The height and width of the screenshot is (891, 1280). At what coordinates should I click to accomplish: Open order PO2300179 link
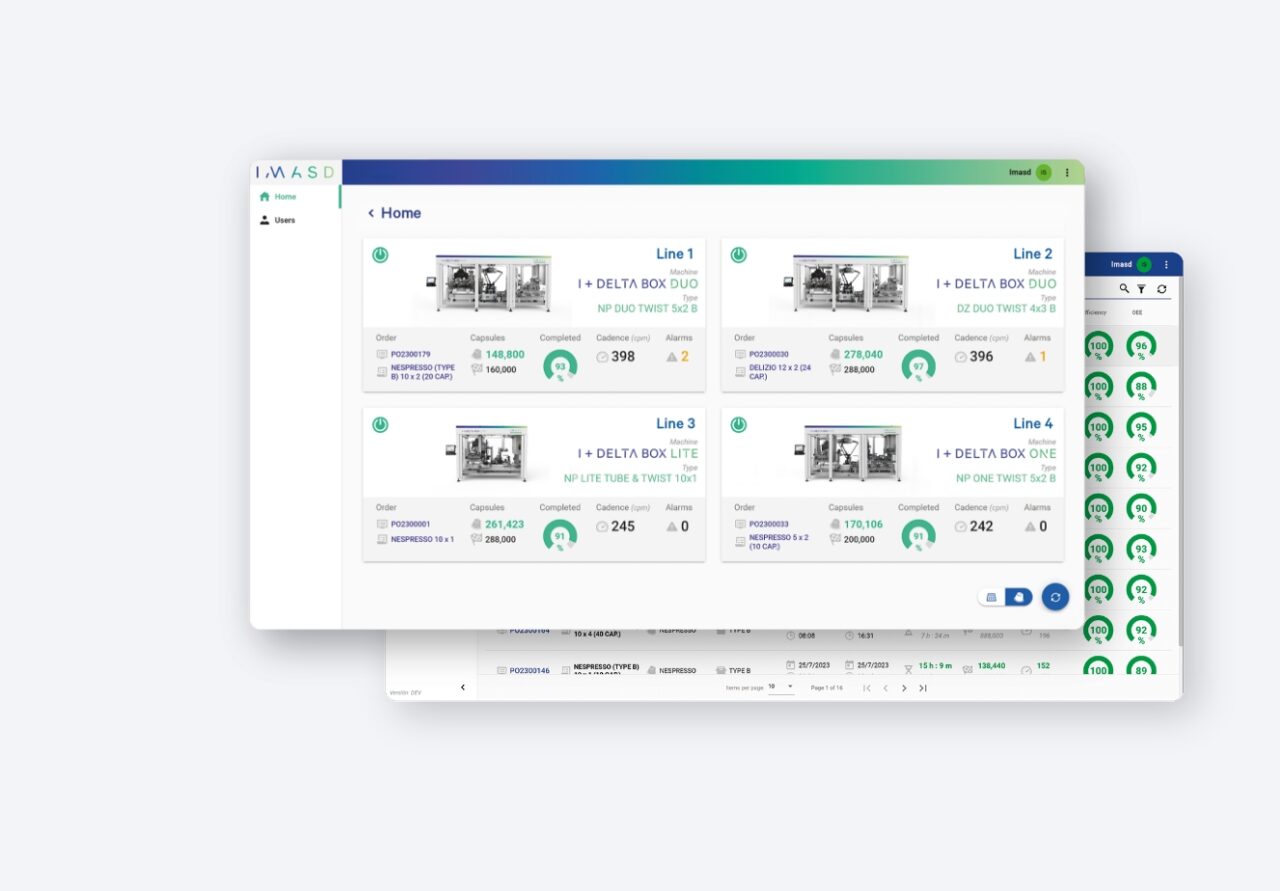click(x=410, y=354)
